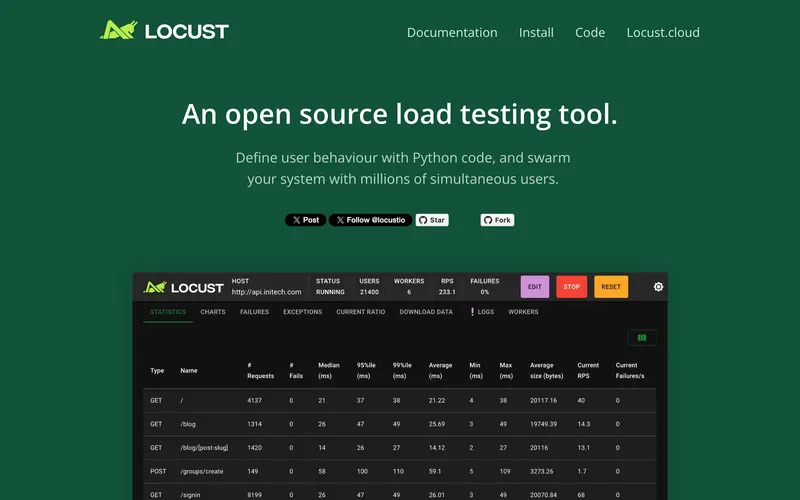This screenshot has height=500, width=800.
Task: Open the WORKERS tab
Action: click(x=523, y=312)
